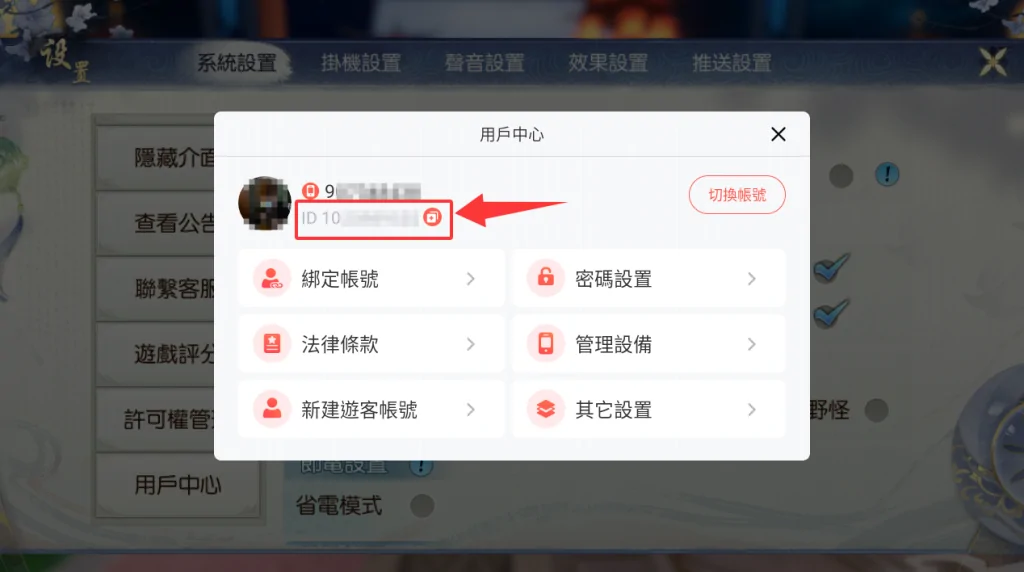Screen dimensions: 1024x572
Task: Switch to the 聲音設置 tab
Action: 485,63
